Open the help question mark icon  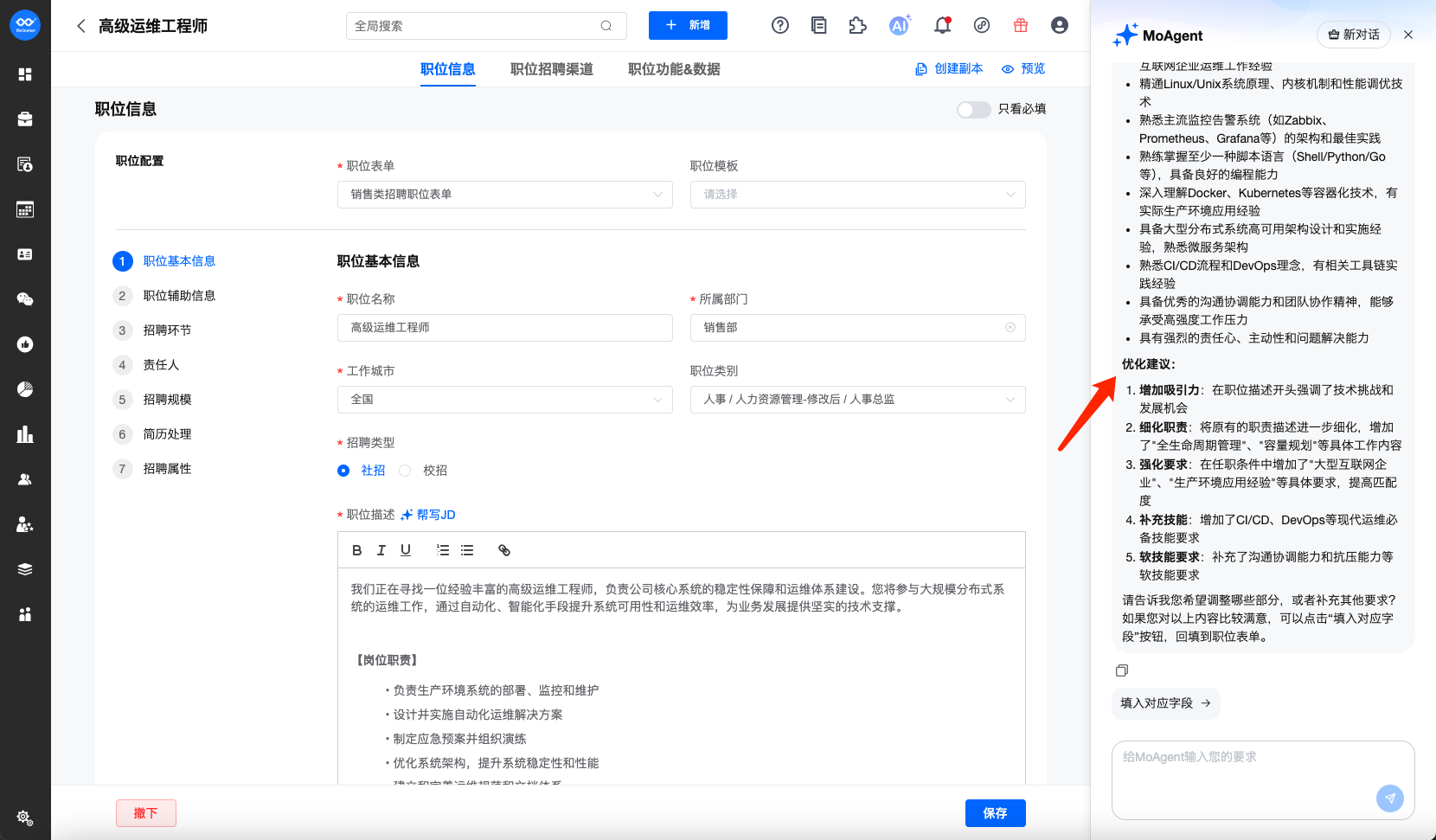pos(780,25)
